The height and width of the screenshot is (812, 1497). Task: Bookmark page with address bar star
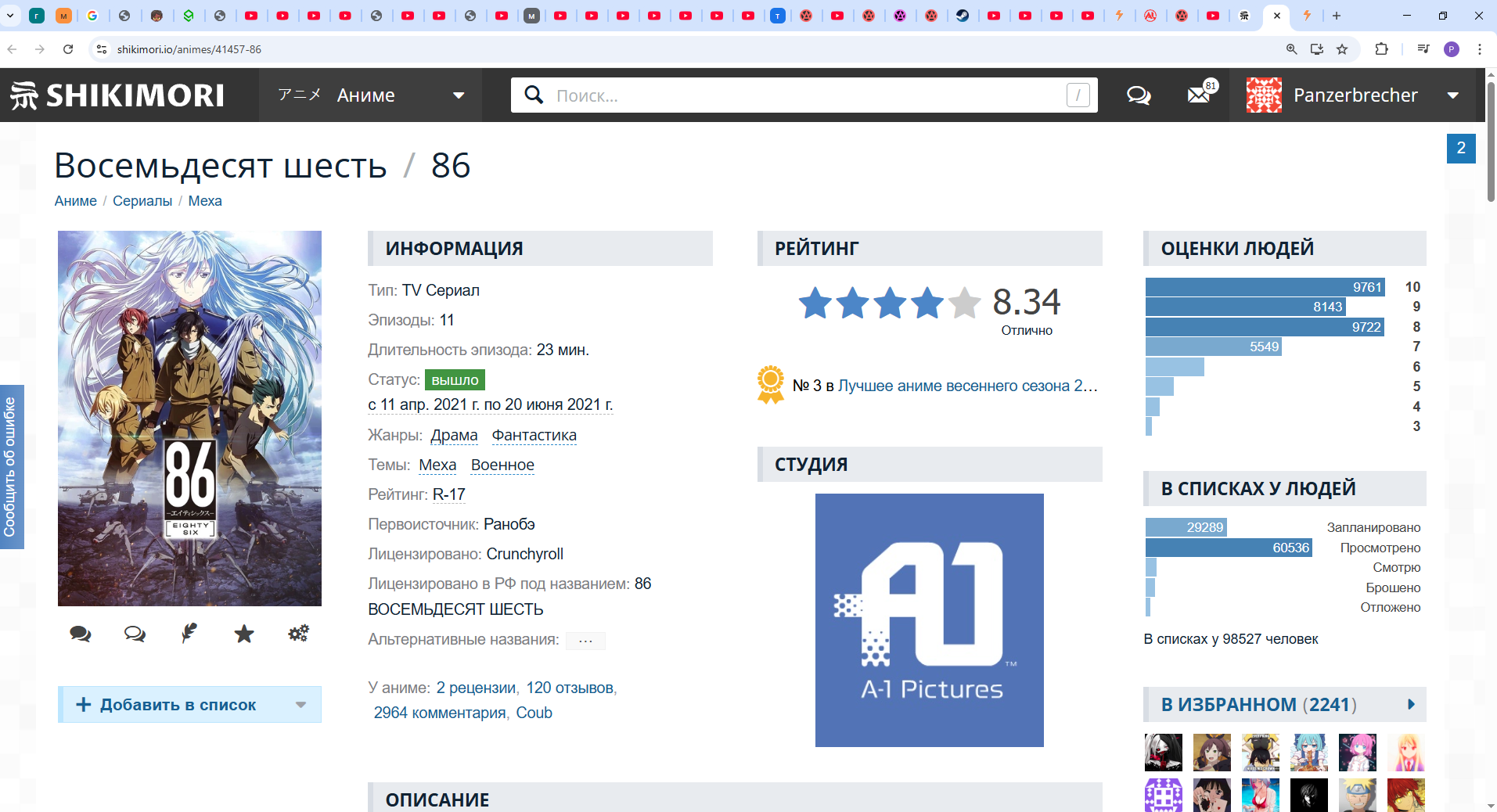click(x=1342, y=49)
